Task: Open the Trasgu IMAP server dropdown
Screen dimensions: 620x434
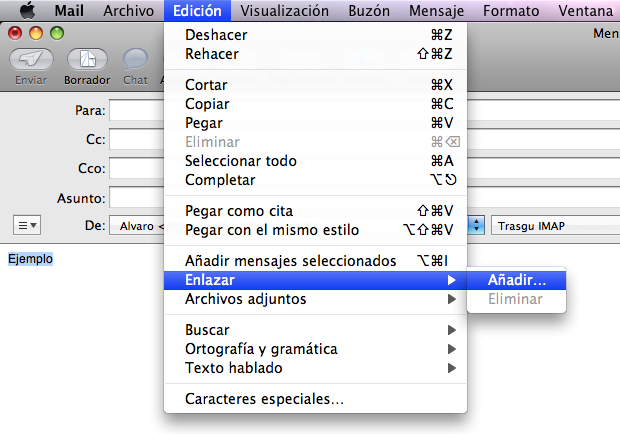Action: [x=554, y=226]
